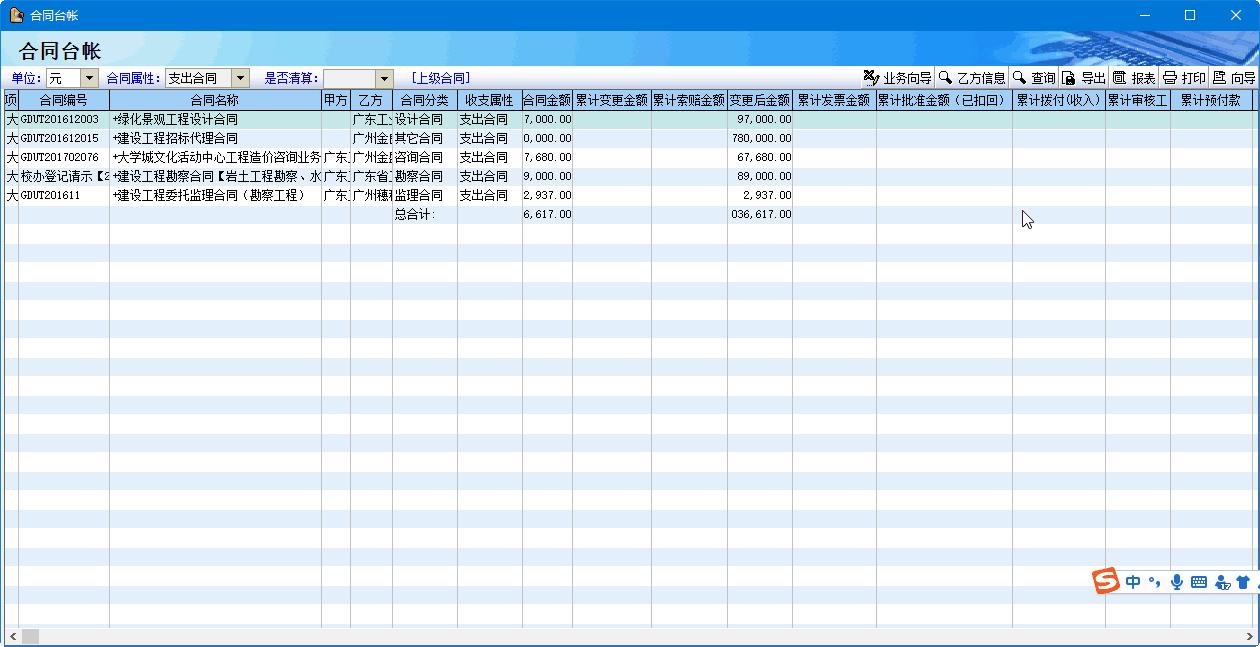The height and width of the screenshot is (647, 1260).
Task: Click the 合同金额 column header
Action: (546, 100)
